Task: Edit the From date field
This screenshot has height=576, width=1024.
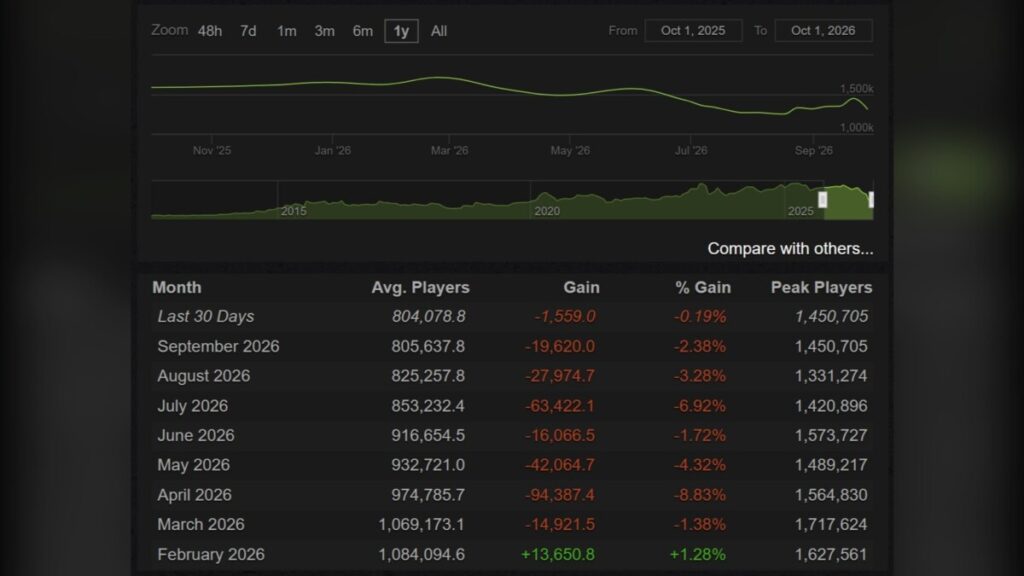Action: [x=693, y=31]
